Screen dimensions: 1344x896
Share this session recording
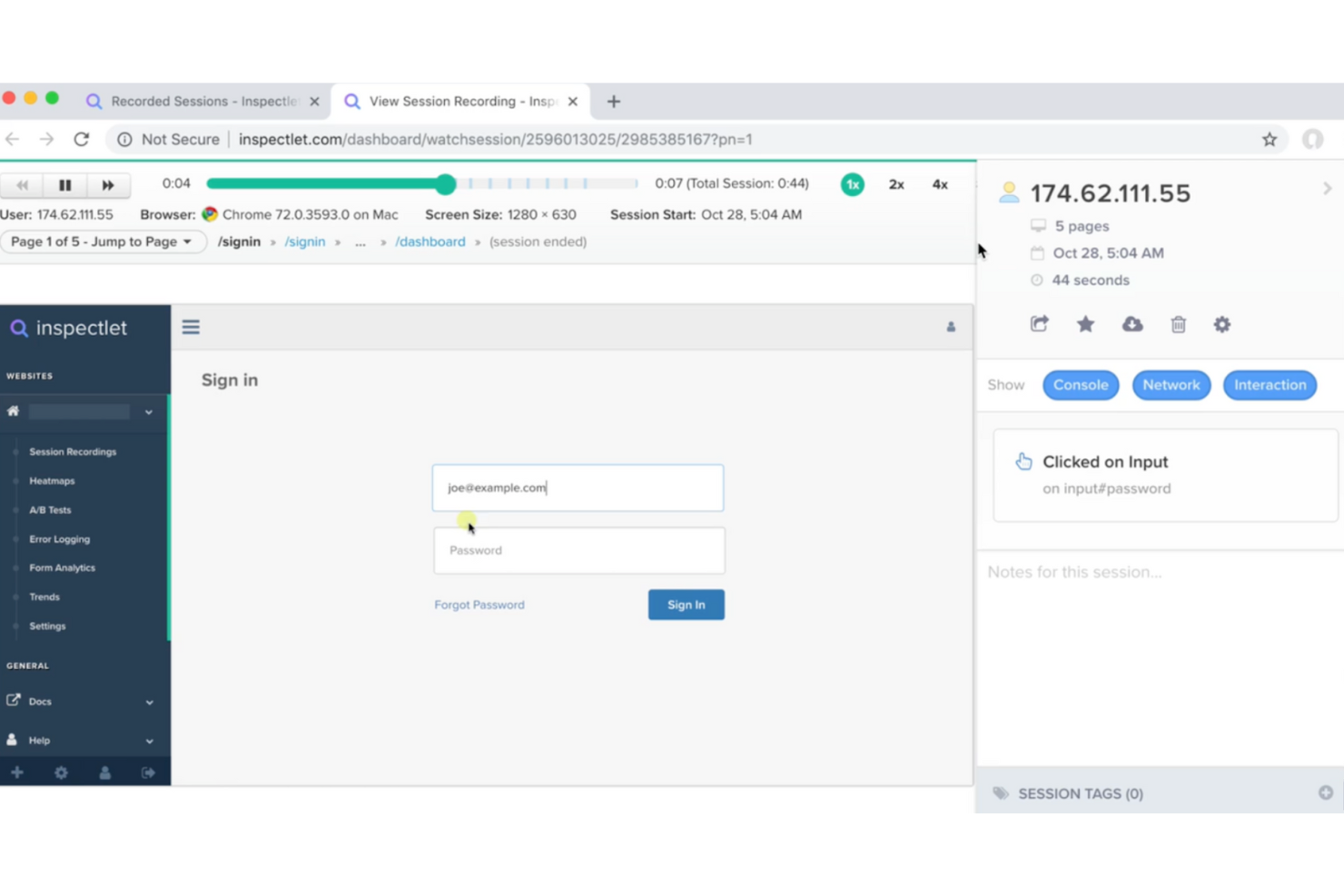coord(1040,324)
